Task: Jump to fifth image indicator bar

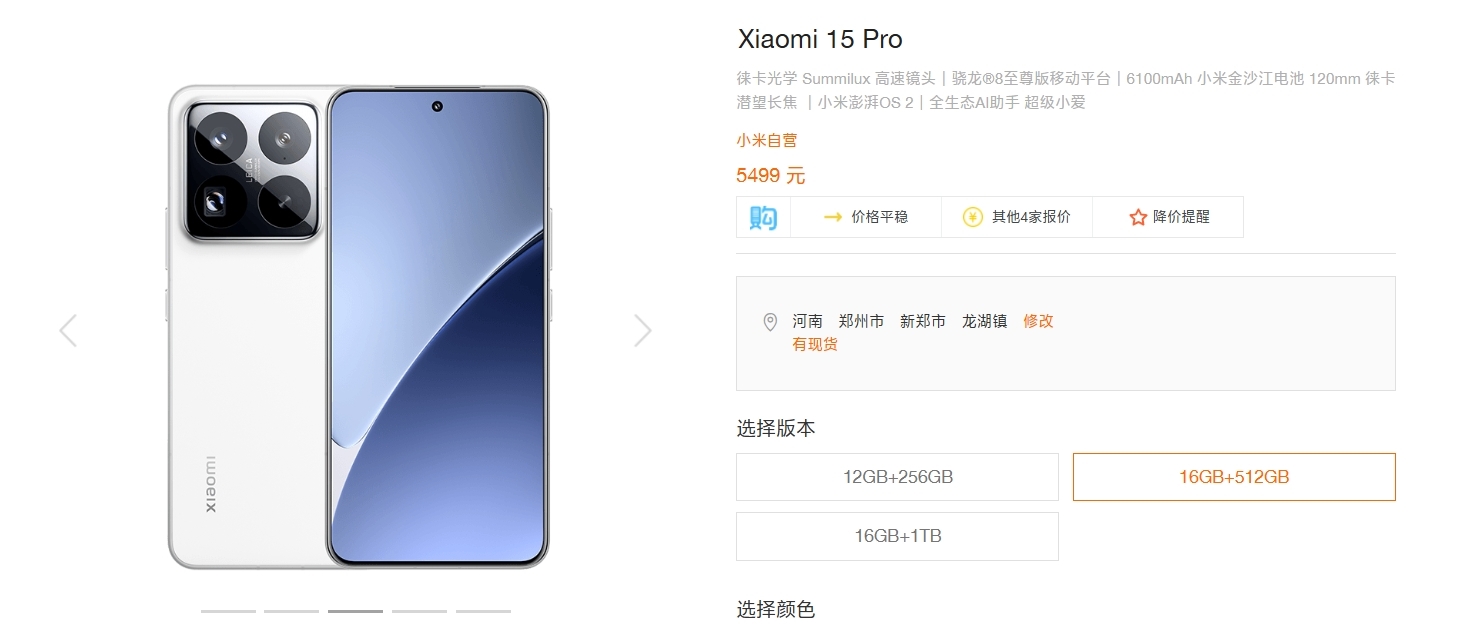Action: coord(483,611)
